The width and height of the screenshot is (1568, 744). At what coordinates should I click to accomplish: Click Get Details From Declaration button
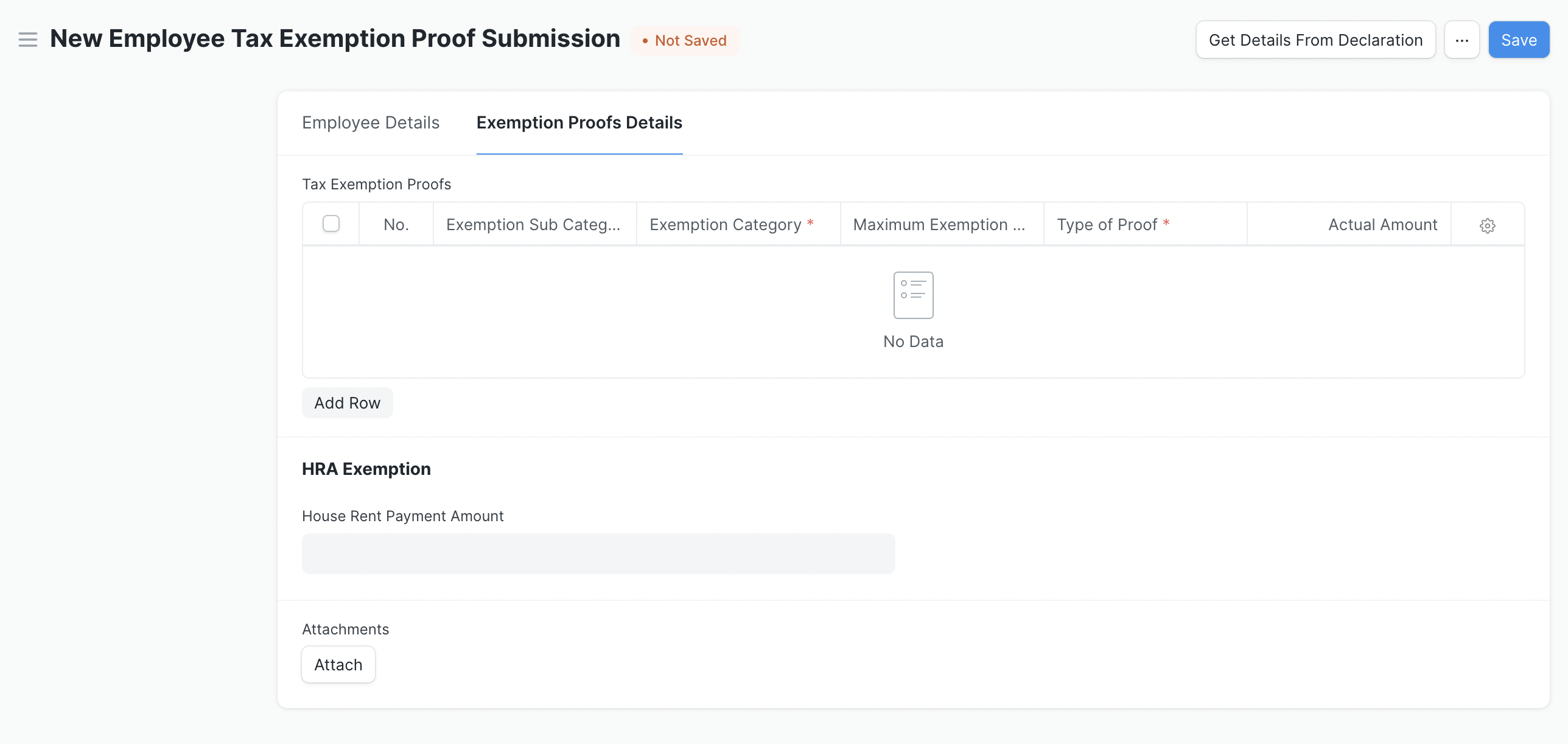1315,40
